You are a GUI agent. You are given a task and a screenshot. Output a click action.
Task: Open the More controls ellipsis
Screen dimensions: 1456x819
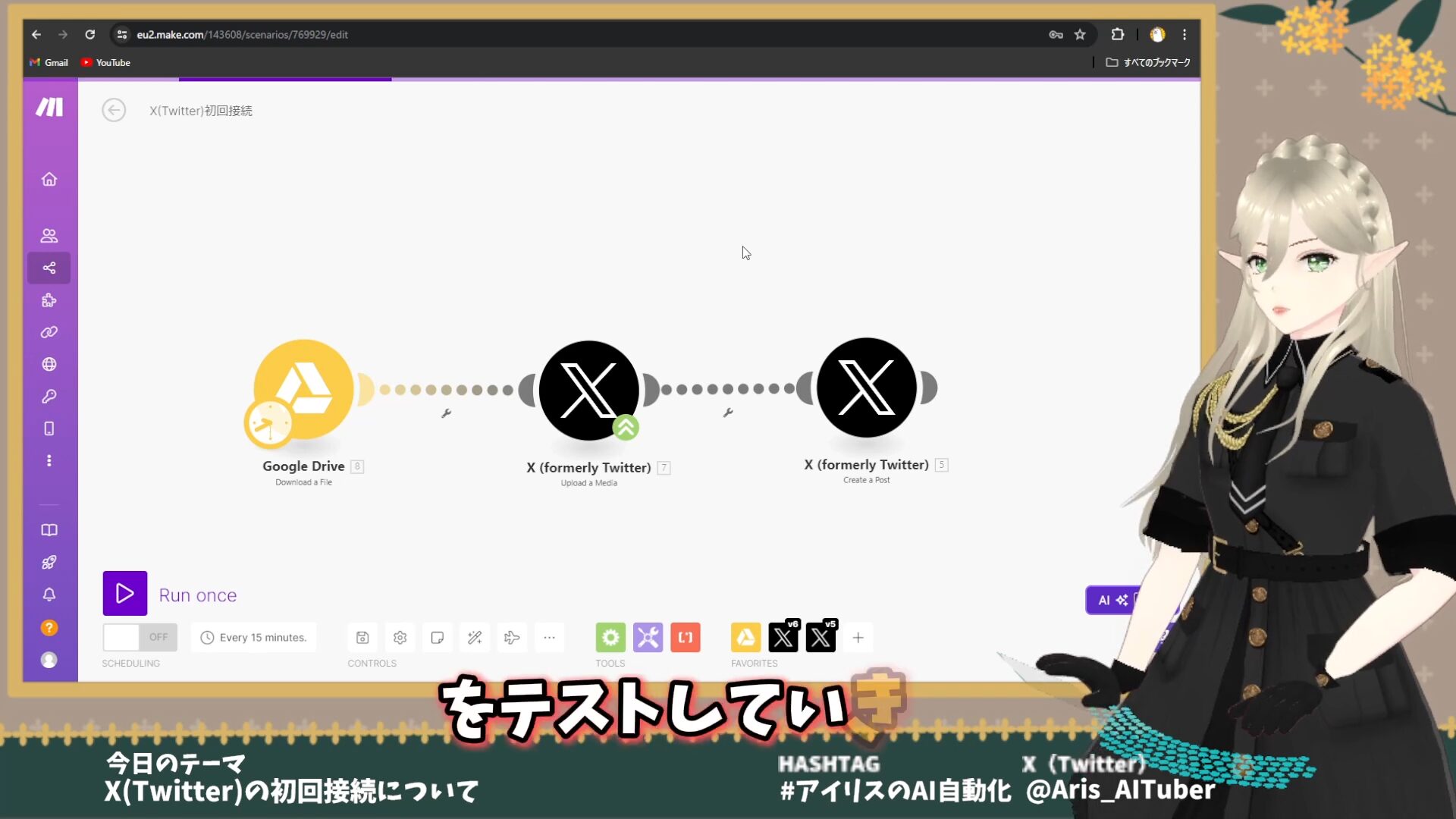tap(549, 638)
